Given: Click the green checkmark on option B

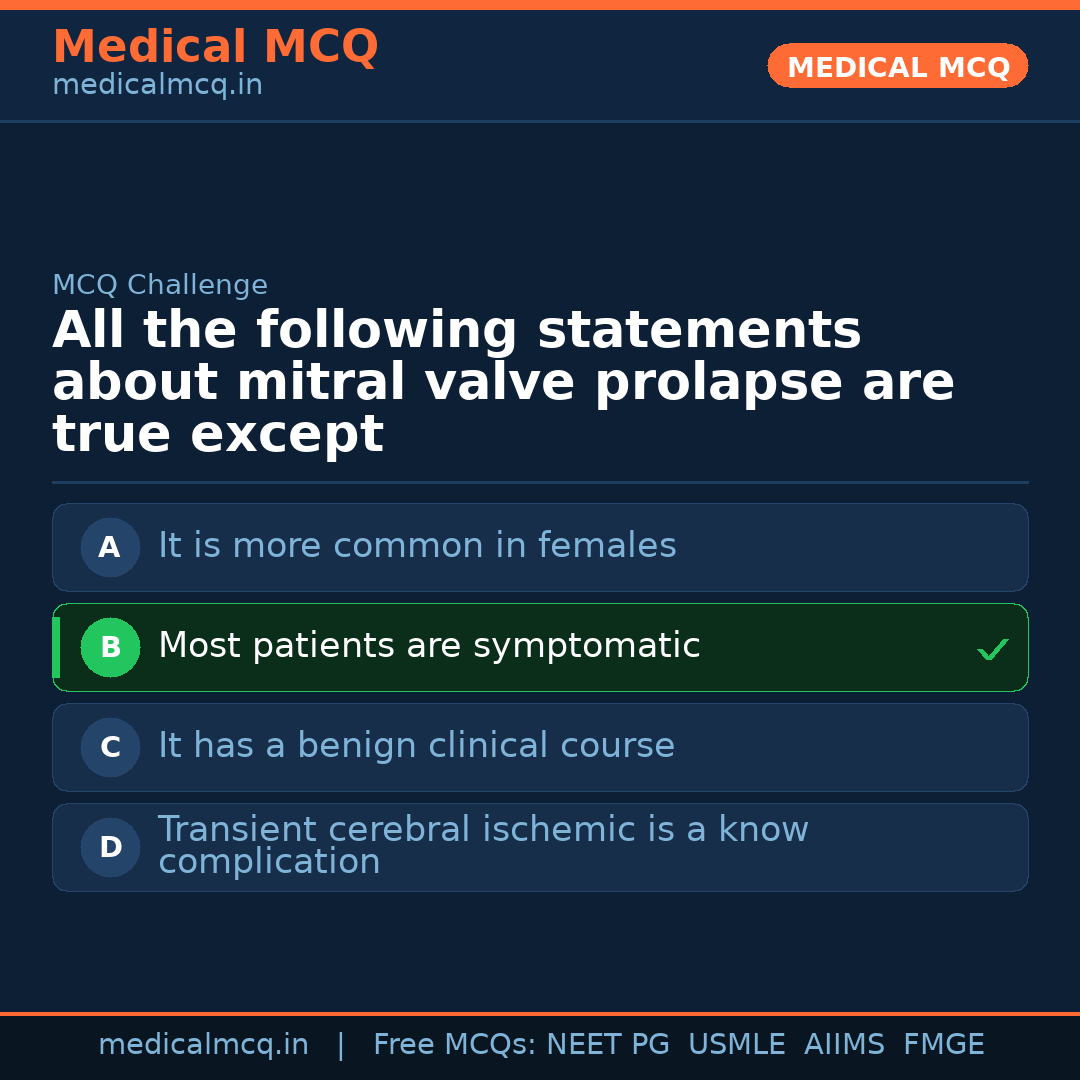Looking at the screenshot, I should 992,650.
